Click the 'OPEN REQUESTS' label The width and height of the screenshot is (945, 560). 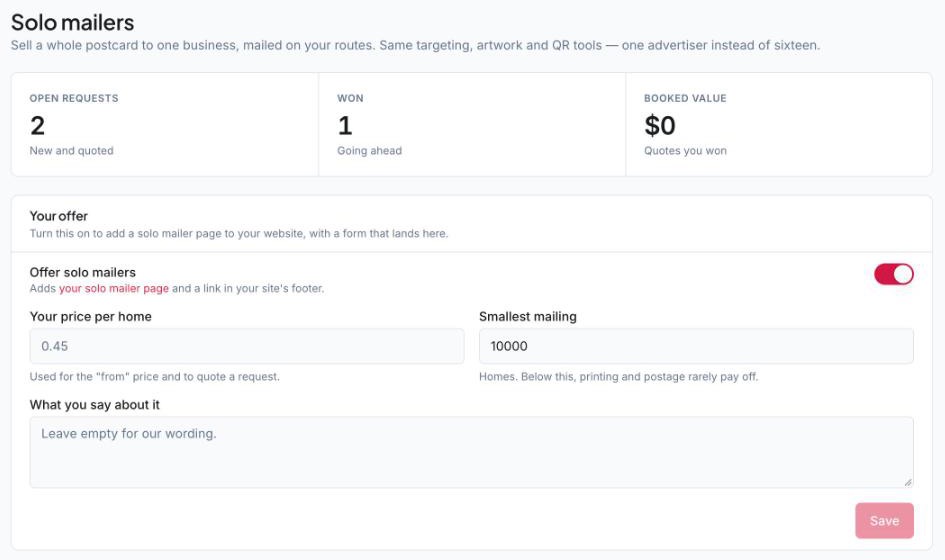coord(74,98)
